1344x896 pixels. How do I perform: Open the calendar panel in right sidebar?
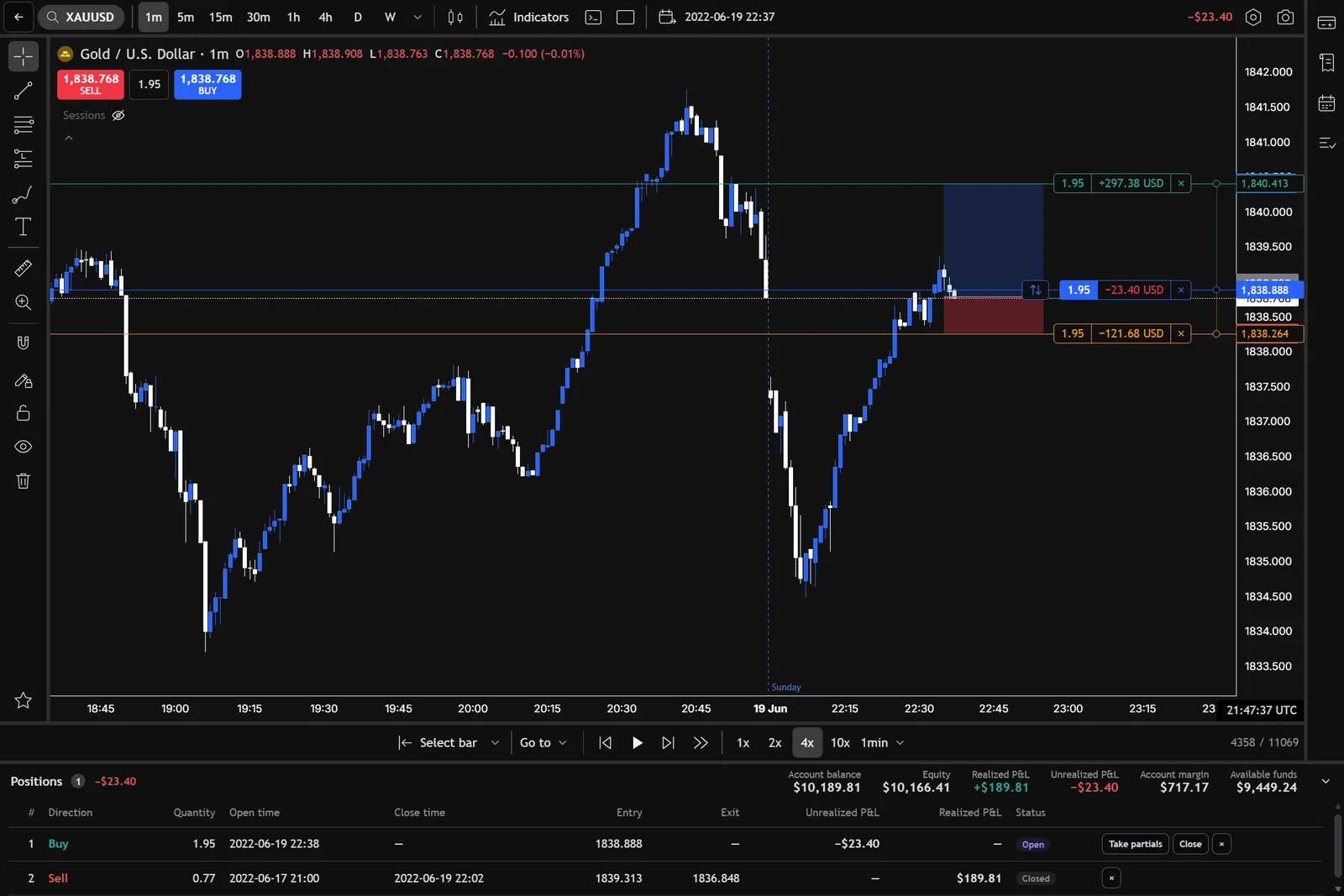click(x=1327, y=104)
